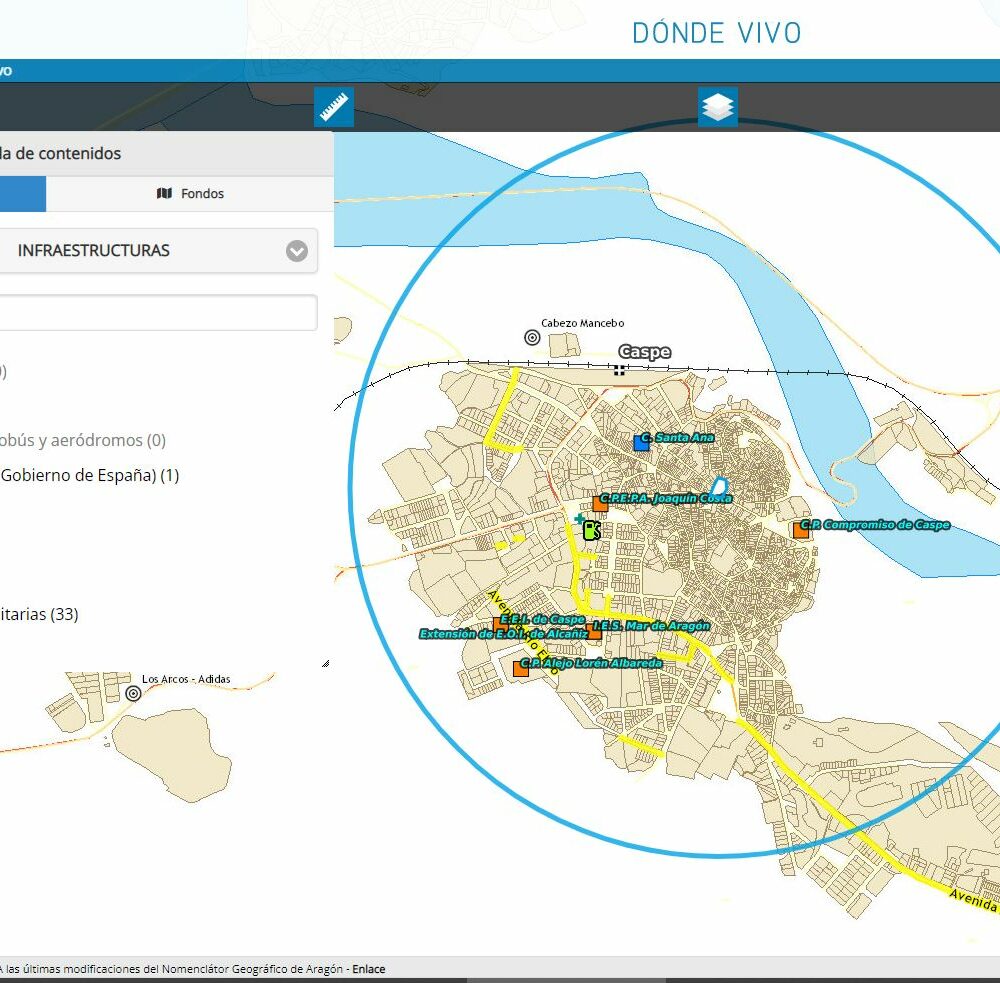Switch to the Fondos tab
The width and height of the screenshot is (1000, 983).
(190, 194)
